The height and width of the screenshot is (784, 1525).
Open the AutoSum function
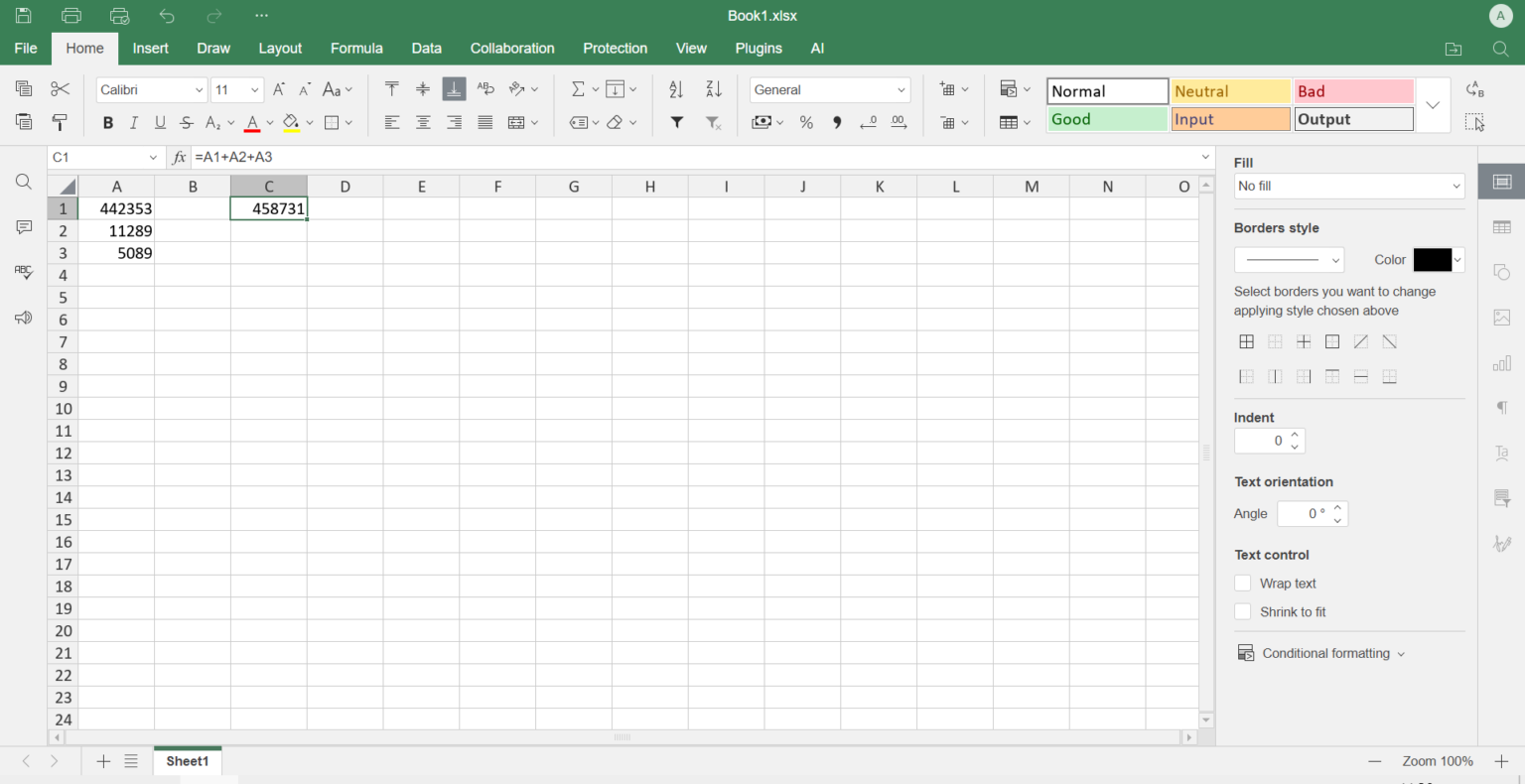click(579, 88)
